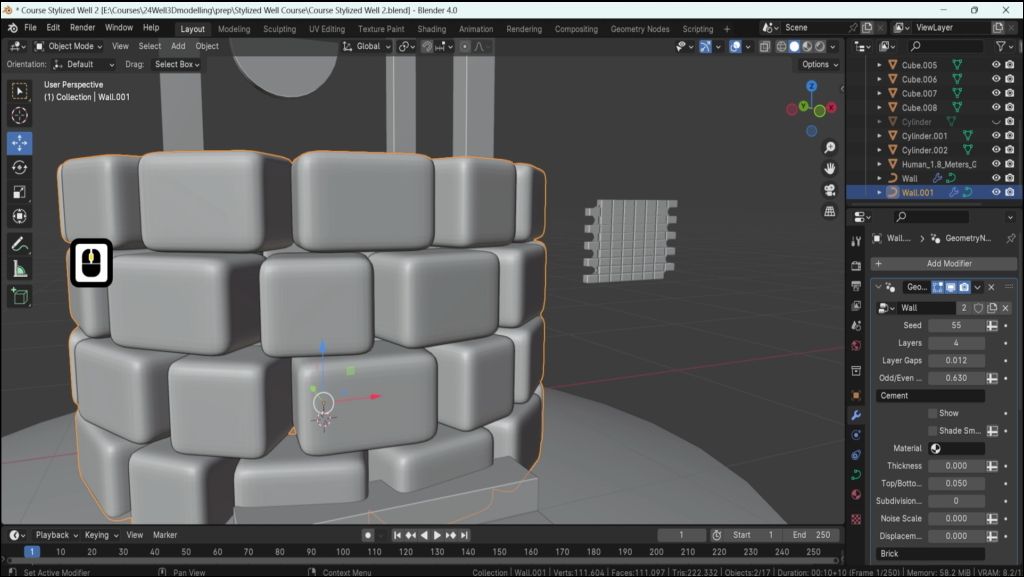1024x577 pixels.
Task: Disable Cube.008 in renders
Action: click(1010, 107)
